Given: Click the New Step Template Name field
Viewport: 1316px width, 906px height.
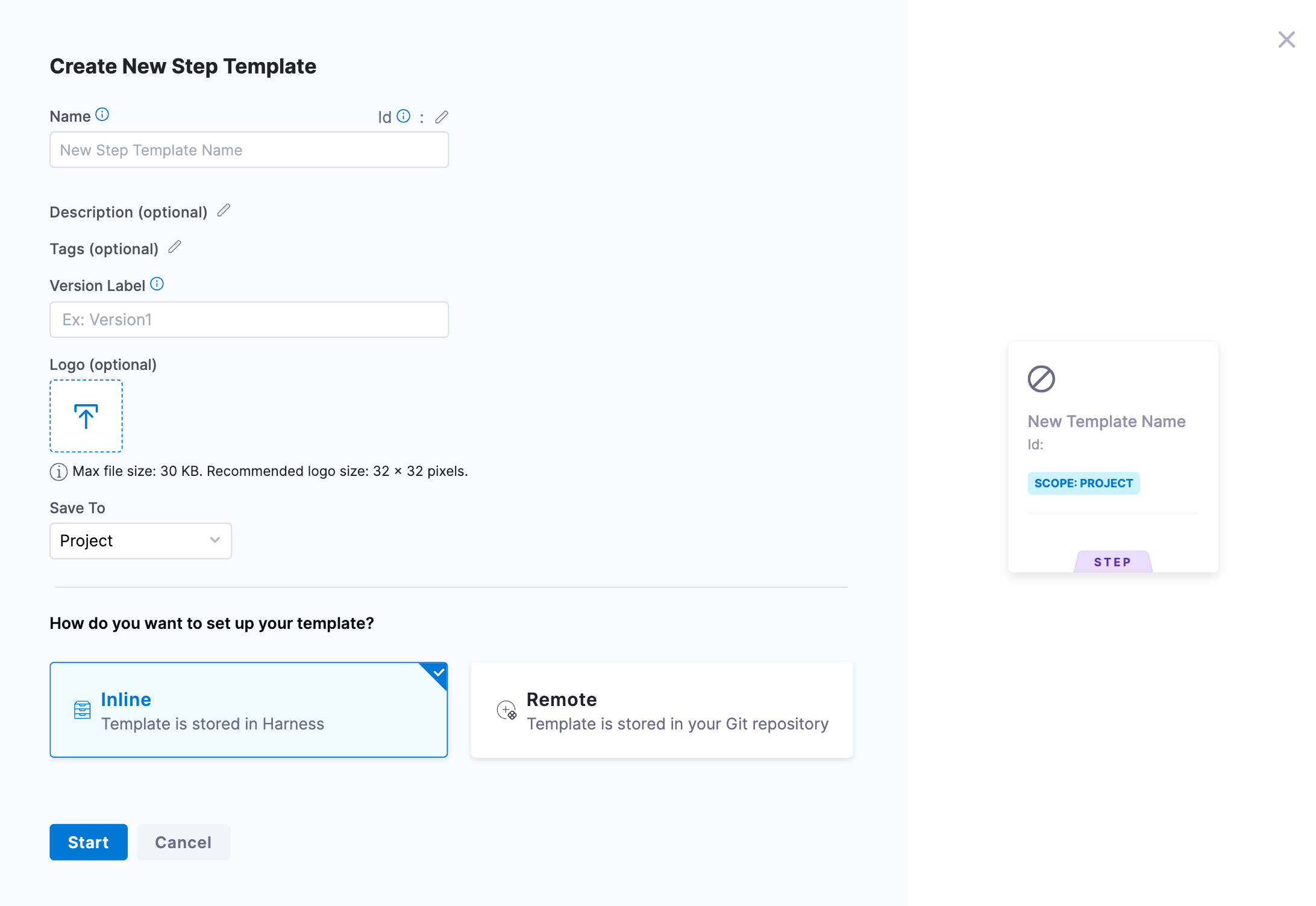Looking at the screenshot, I should (x=249, y=150).
